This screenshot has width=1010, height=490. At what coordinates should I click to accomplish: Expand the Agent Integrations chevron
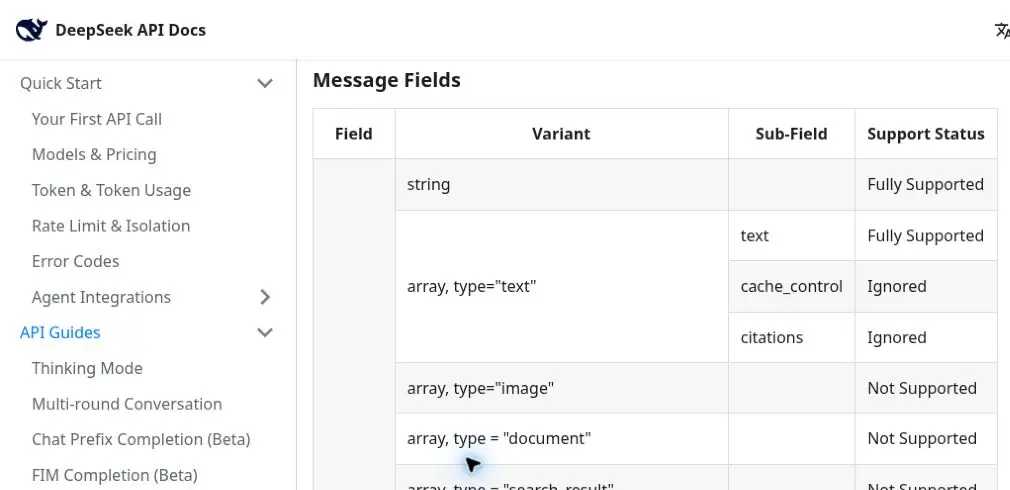click(265, 297)
